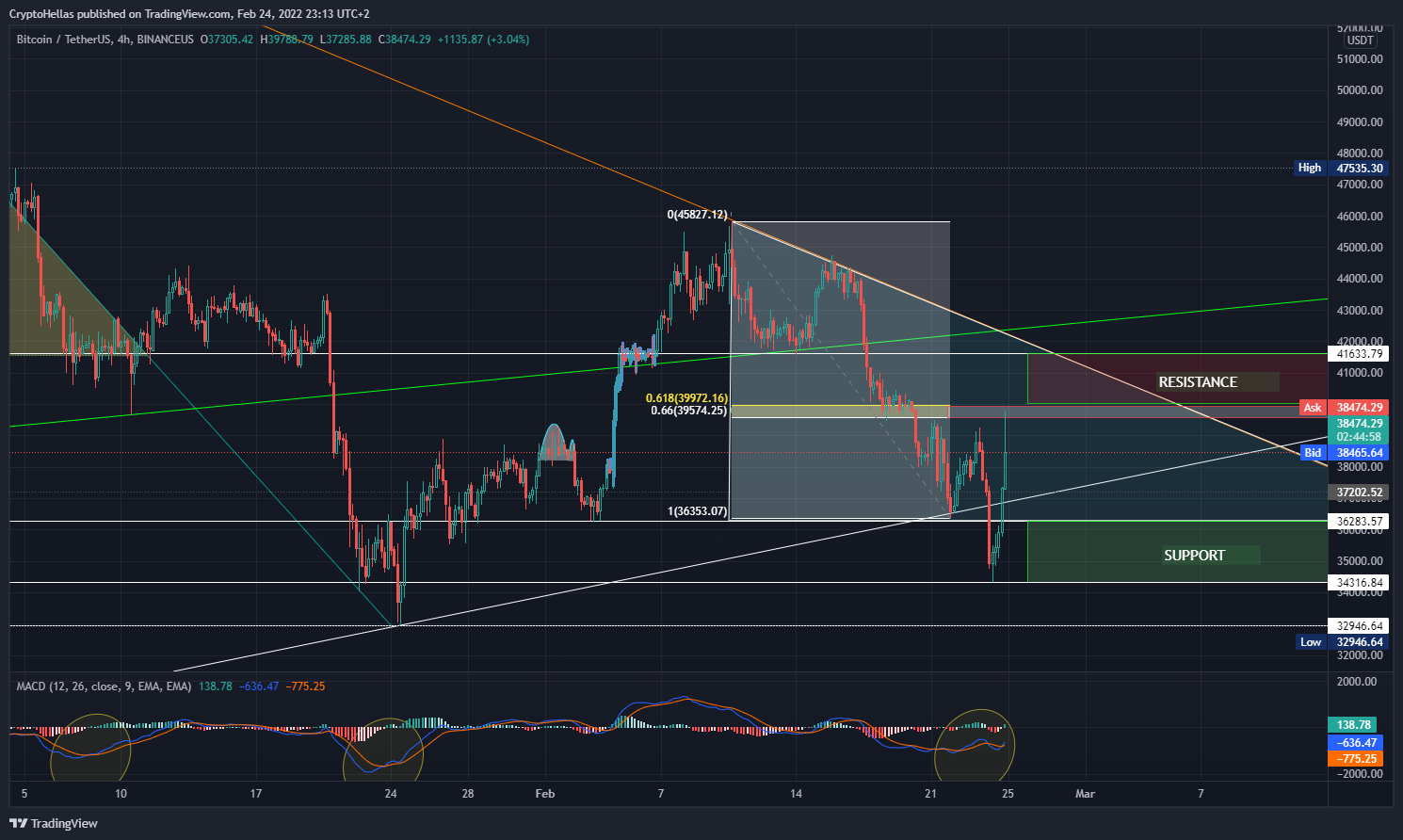Click the 17 date on the time axis
Screen dimensions: 1403x840
click(x=256, y=794)
